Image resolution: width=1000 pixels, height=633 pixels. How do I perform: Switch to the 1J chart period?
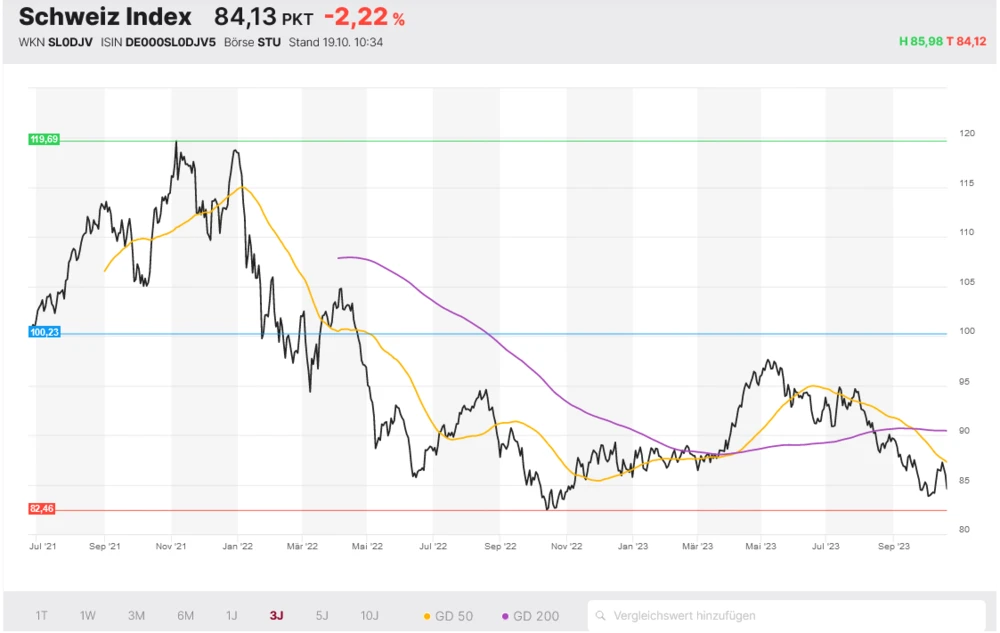tap(231, 616)
